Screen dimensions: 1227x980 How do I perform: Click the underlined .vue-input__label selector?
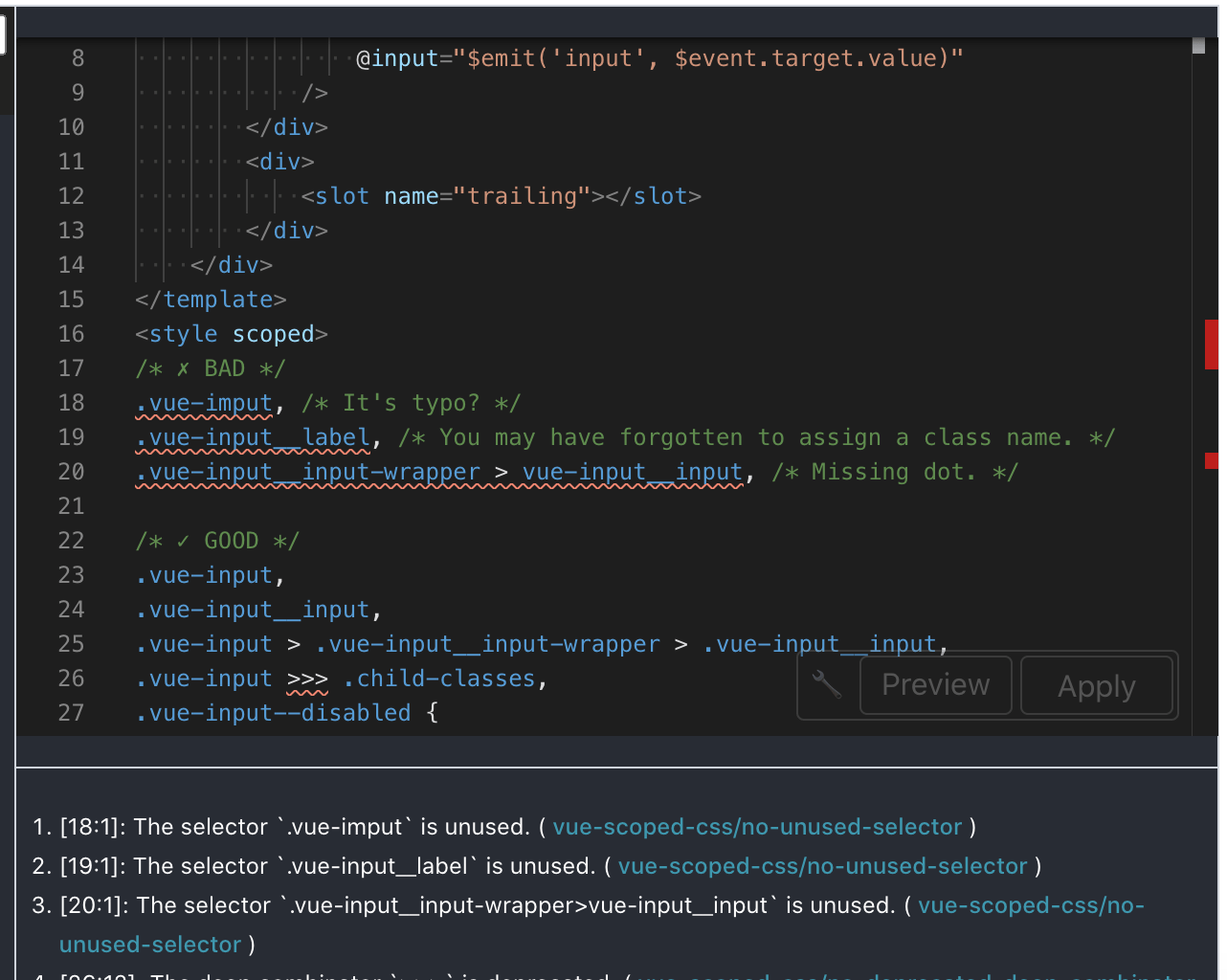(x=253, y=437)
